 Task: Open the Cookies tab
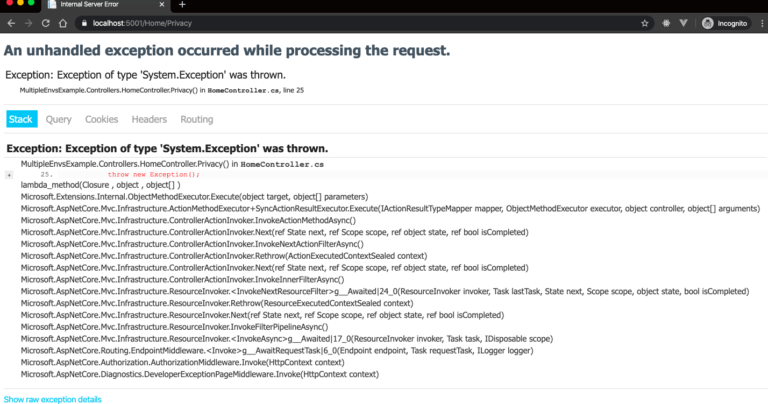point(101,119)
